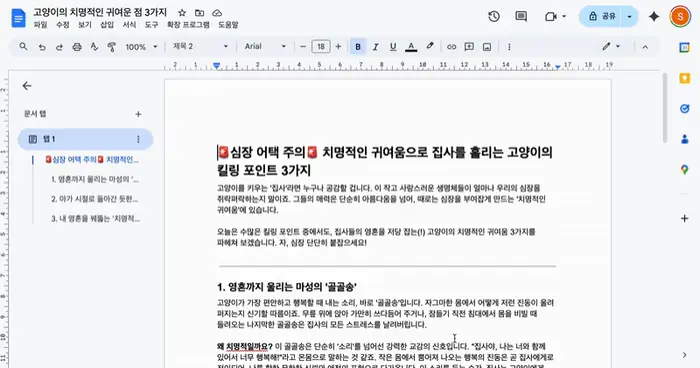Open the 수정 menu
This screenshot has height=368, width=700.
[62, 25]
